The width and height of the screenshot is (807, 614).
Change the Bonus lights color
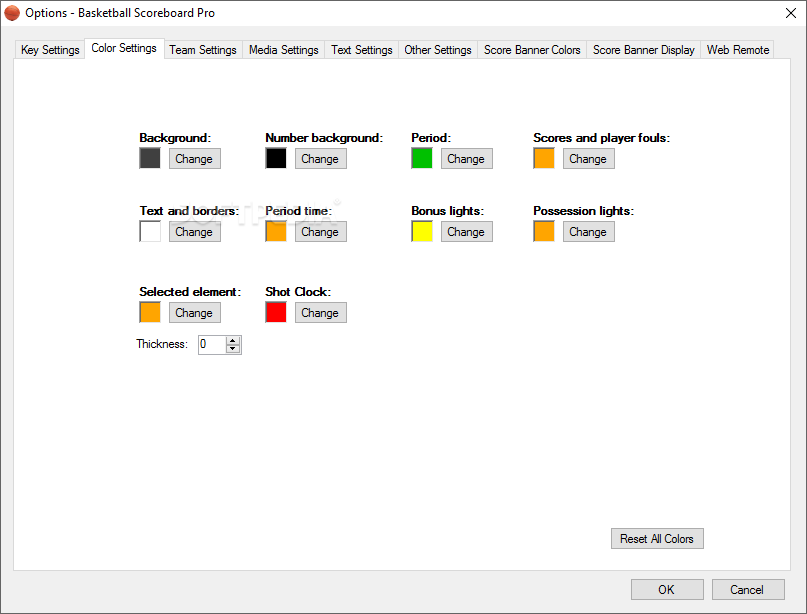pyautogui.click(x=466, y=232)
